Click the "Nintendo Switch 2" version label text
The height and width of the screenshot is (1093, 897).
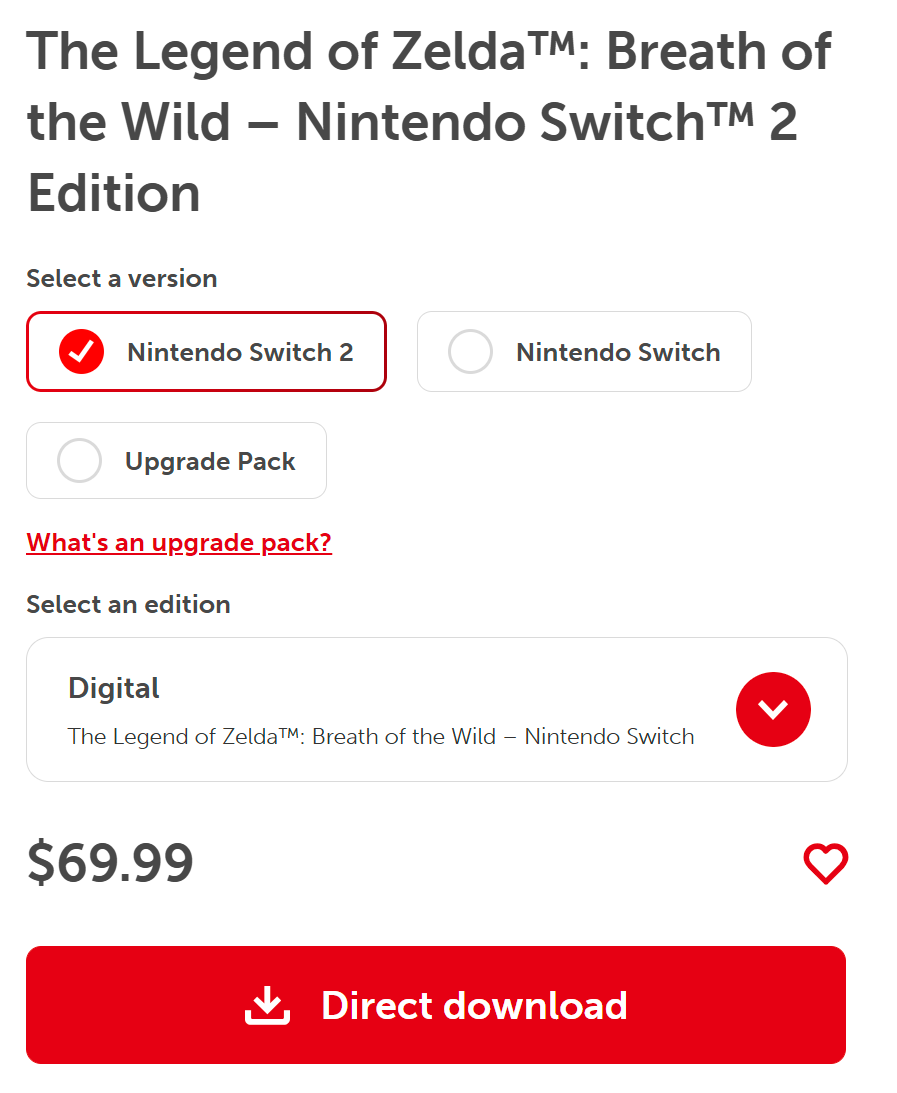tap(240, 352)
